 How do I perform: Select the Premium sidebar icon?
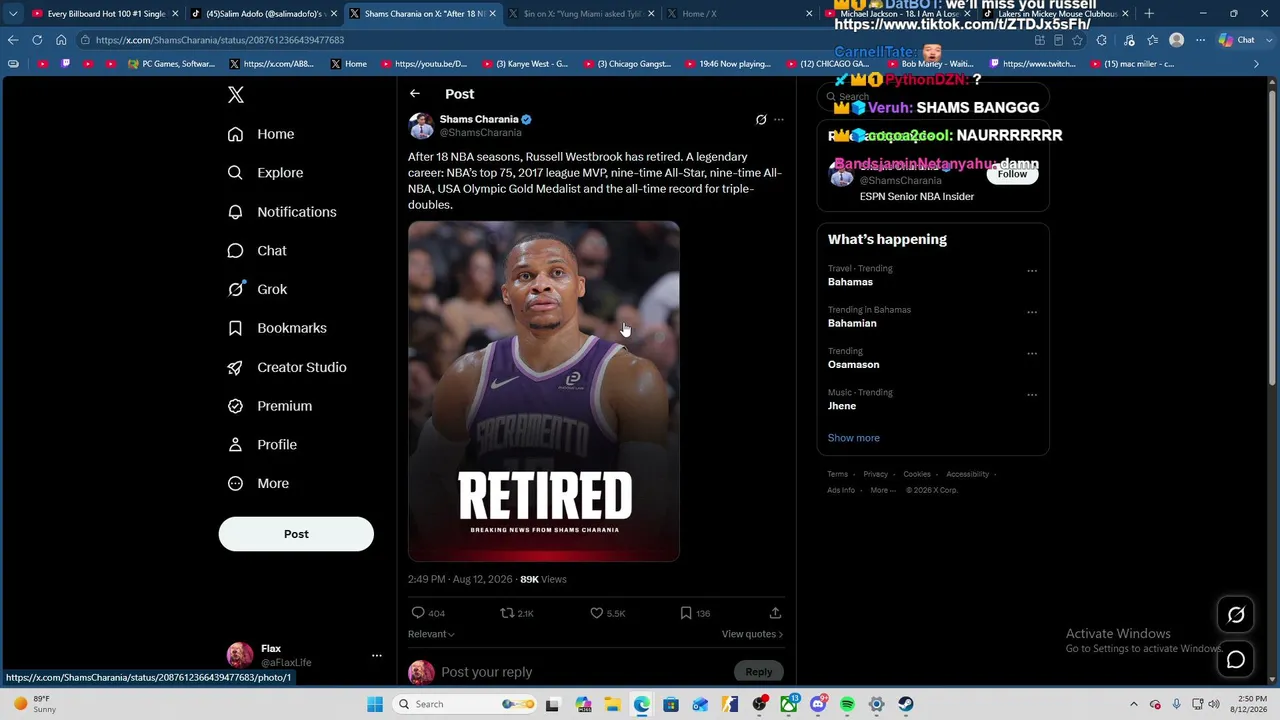coord(235,406)
